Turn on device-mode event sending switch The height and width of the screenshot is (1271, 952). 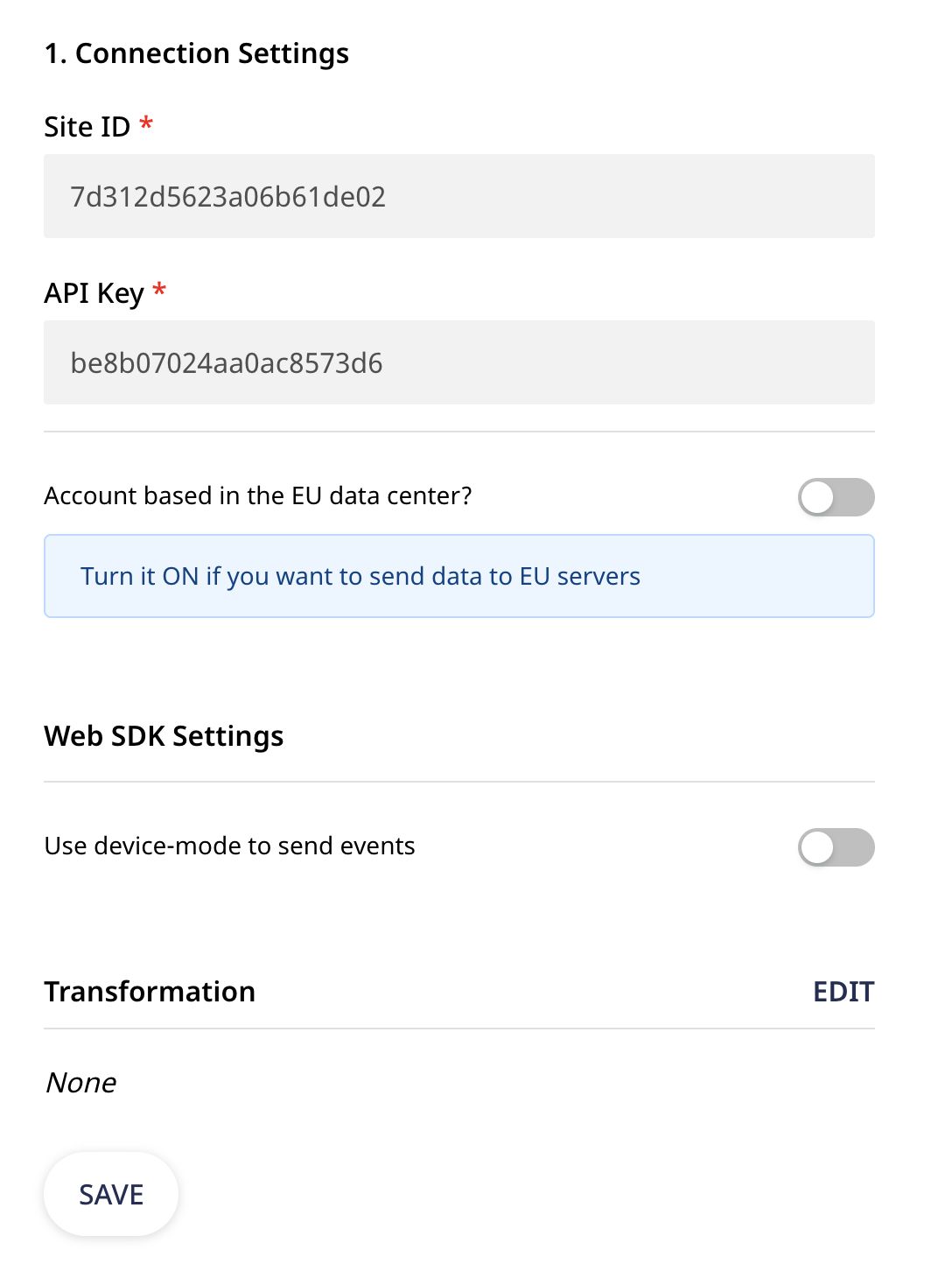pos(835,847)
